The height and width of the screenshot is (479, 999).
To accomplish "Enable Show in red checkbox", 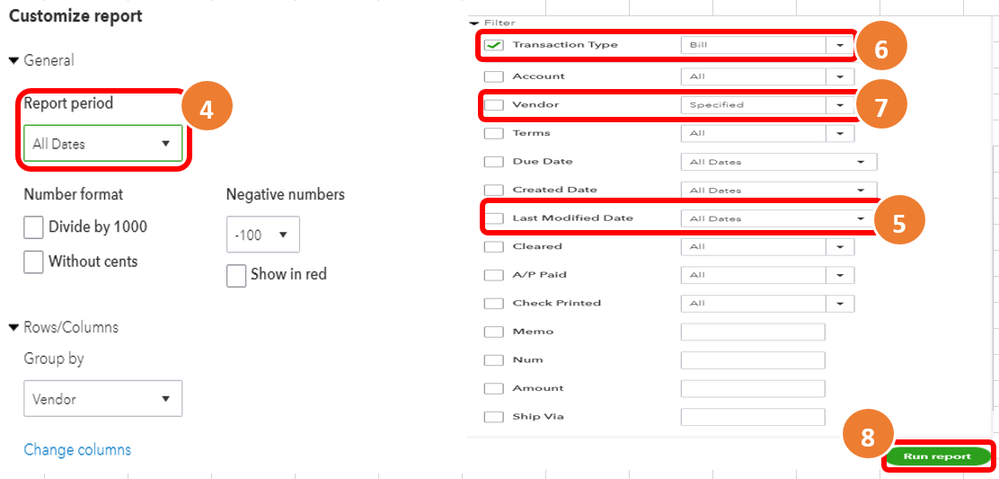I will click(237, 275).
